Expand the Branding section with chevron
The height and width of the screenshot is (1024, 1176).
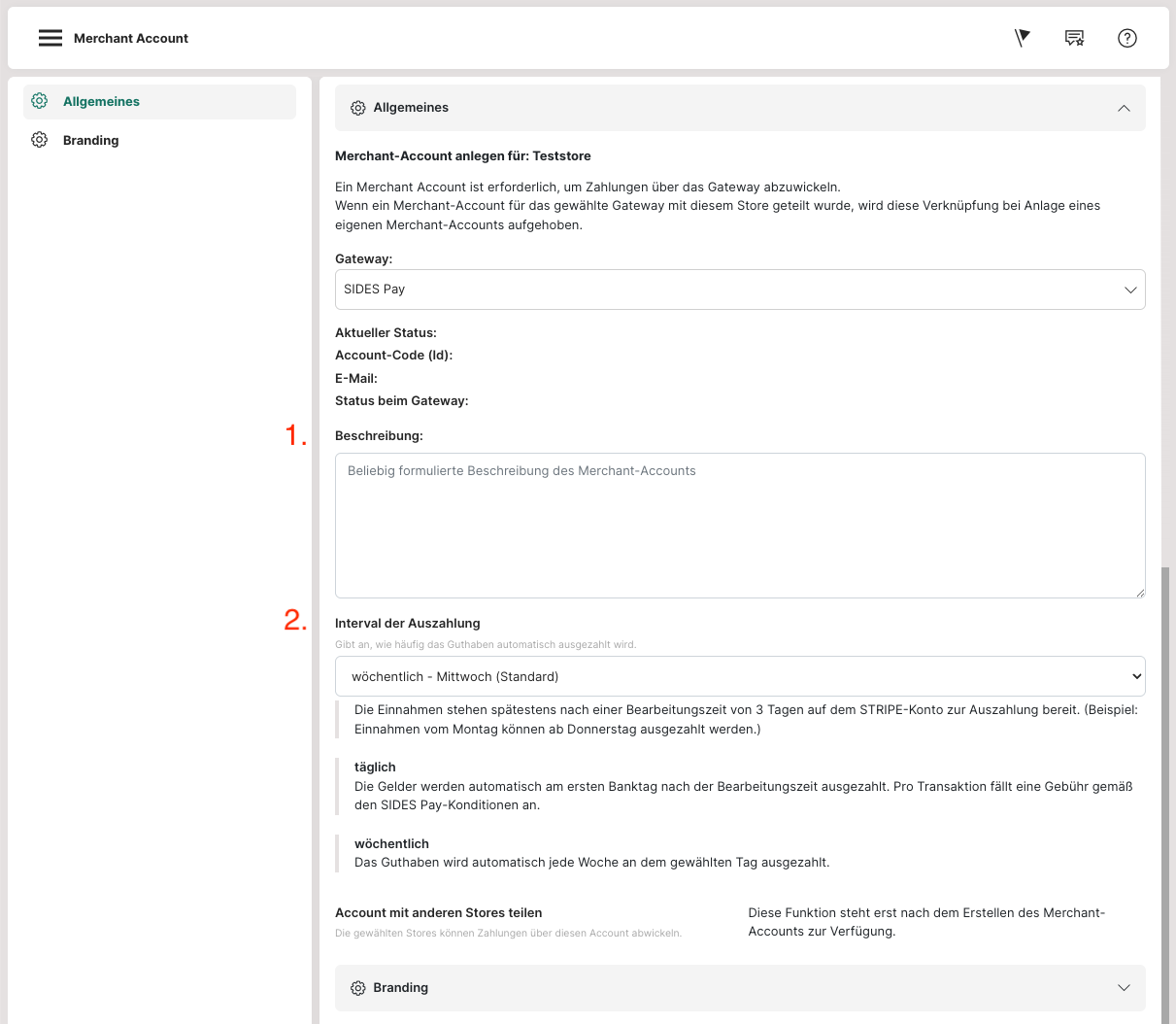pyautogui.click(x=1124, y=988)
